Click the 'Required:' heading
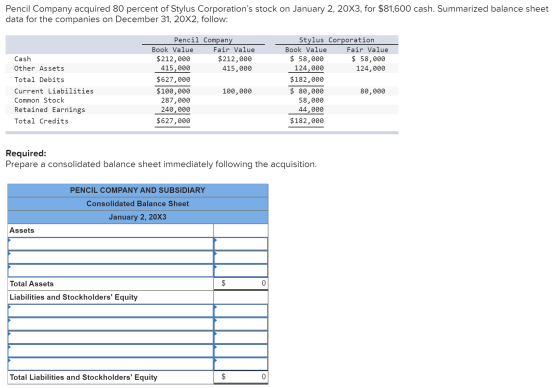 click(x=26, y=153)
